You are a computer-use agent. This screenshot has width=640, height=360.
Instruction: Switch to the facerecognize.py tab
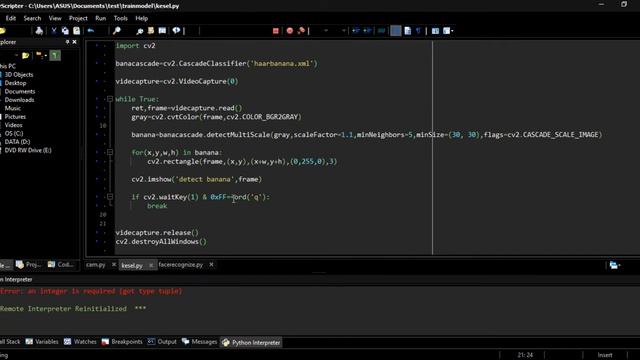180,264
